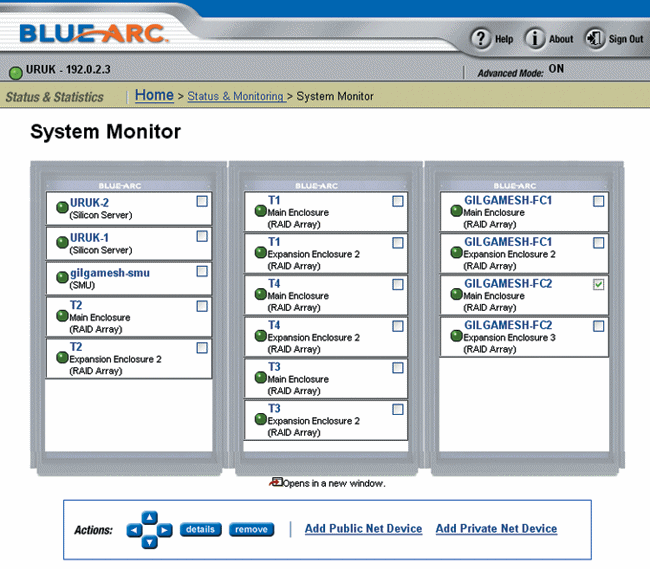Click the status light of T2 Main Enclosure
650x569 pixels.
pos(62,316)
